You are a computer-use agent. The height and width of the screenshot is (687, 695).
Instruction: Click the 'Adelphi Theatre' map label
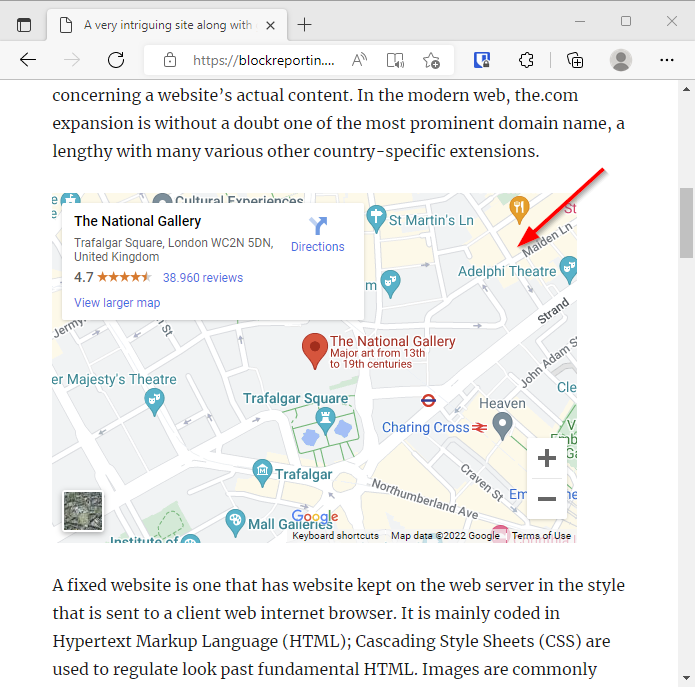pyautogui.click(x=507, y=271)
